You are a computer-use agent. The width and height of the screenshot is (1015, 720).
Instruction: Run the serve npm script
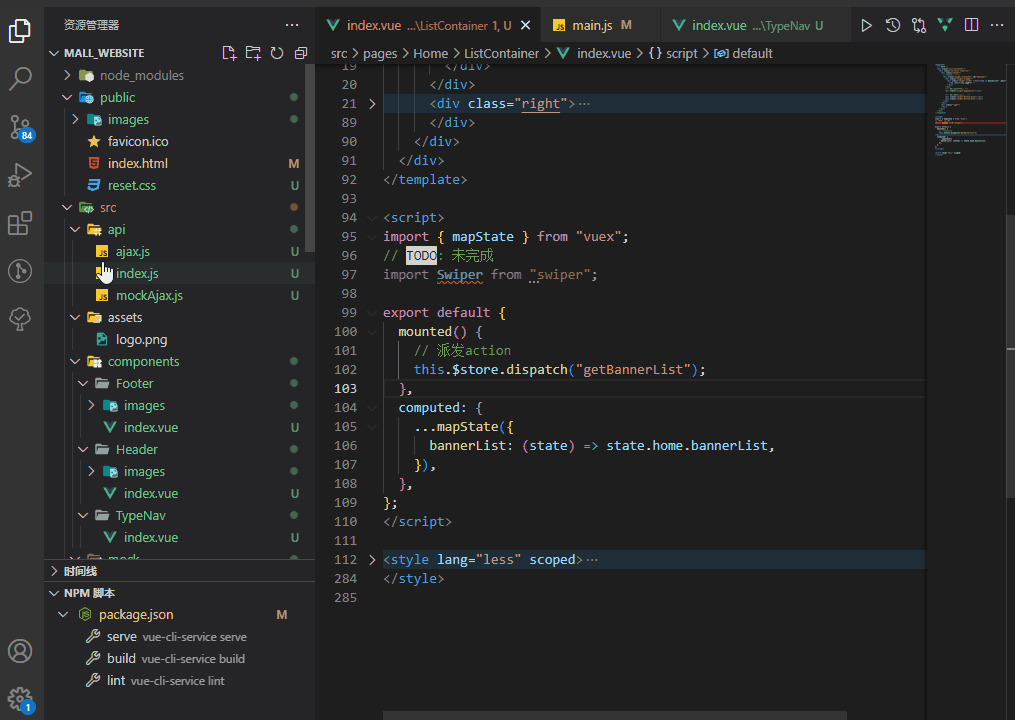121,637
